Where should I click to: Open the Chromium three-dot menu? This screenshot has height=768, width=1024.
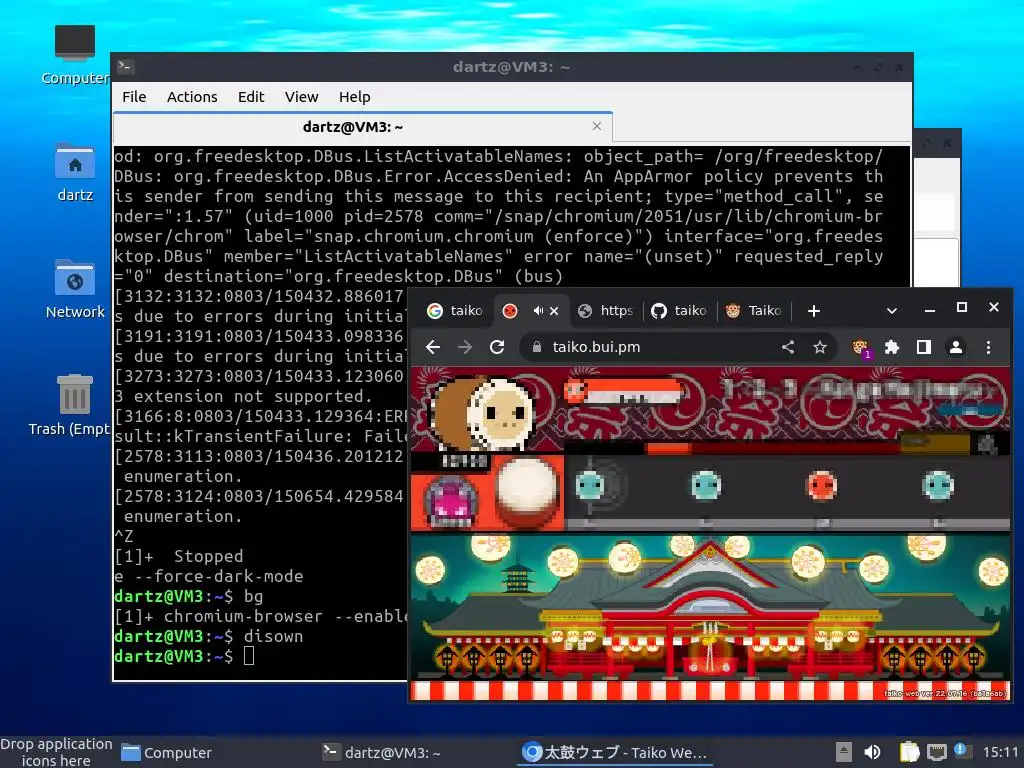pyautogui.click(x=988, y=347)
